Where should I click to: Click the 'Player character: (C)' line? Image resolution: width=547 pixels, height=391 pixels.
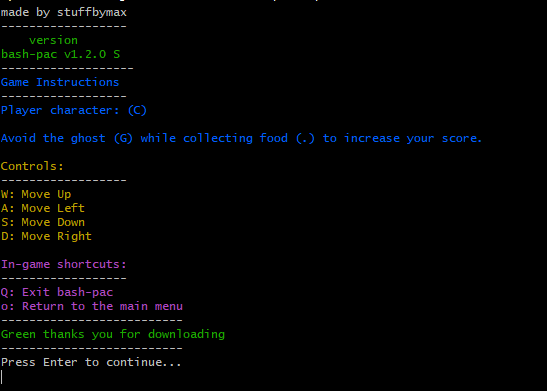tap(74, 111)
